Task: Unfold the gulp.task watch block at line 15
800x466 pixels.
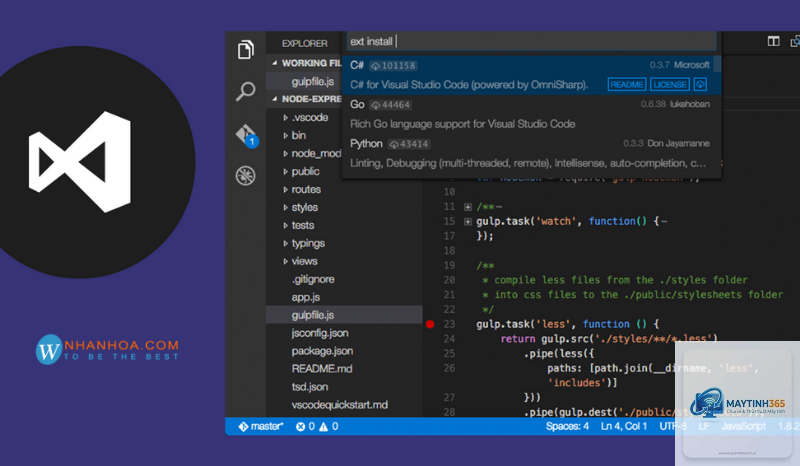Action: [467, 222]
